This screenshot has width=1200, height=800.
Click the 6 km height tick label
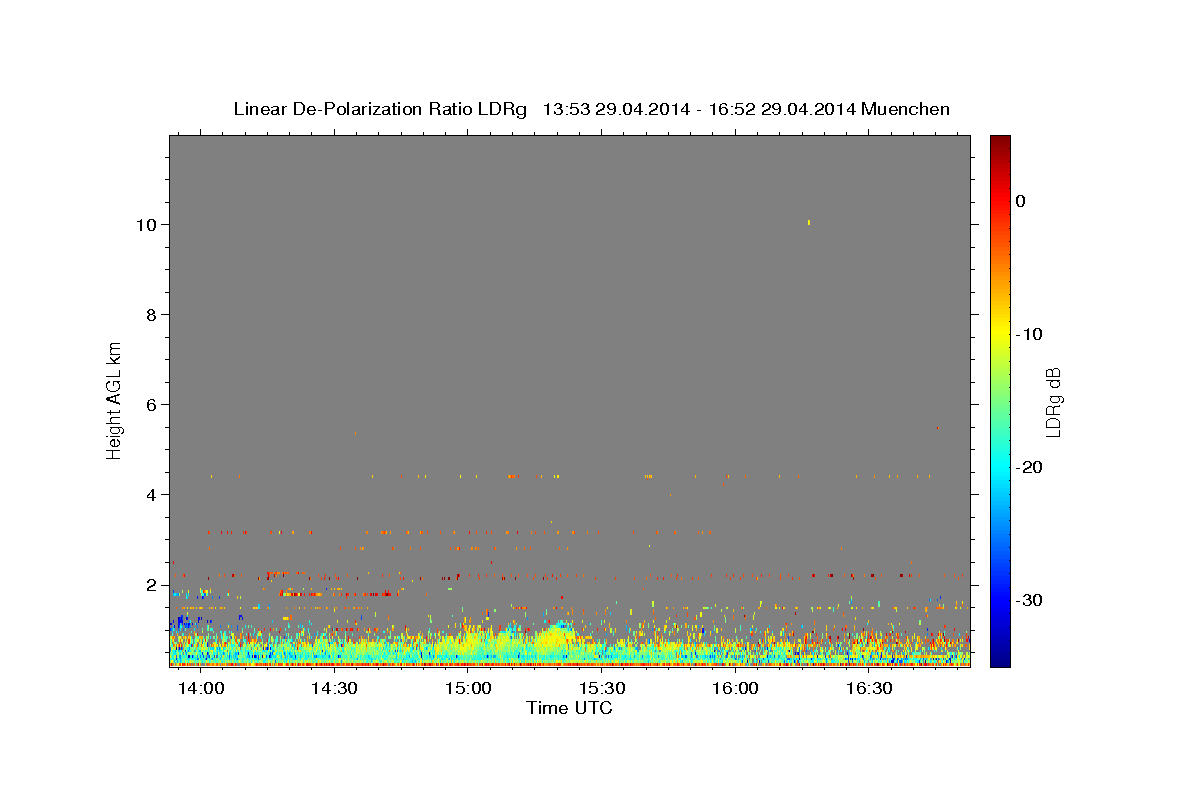tap(151, 405)
